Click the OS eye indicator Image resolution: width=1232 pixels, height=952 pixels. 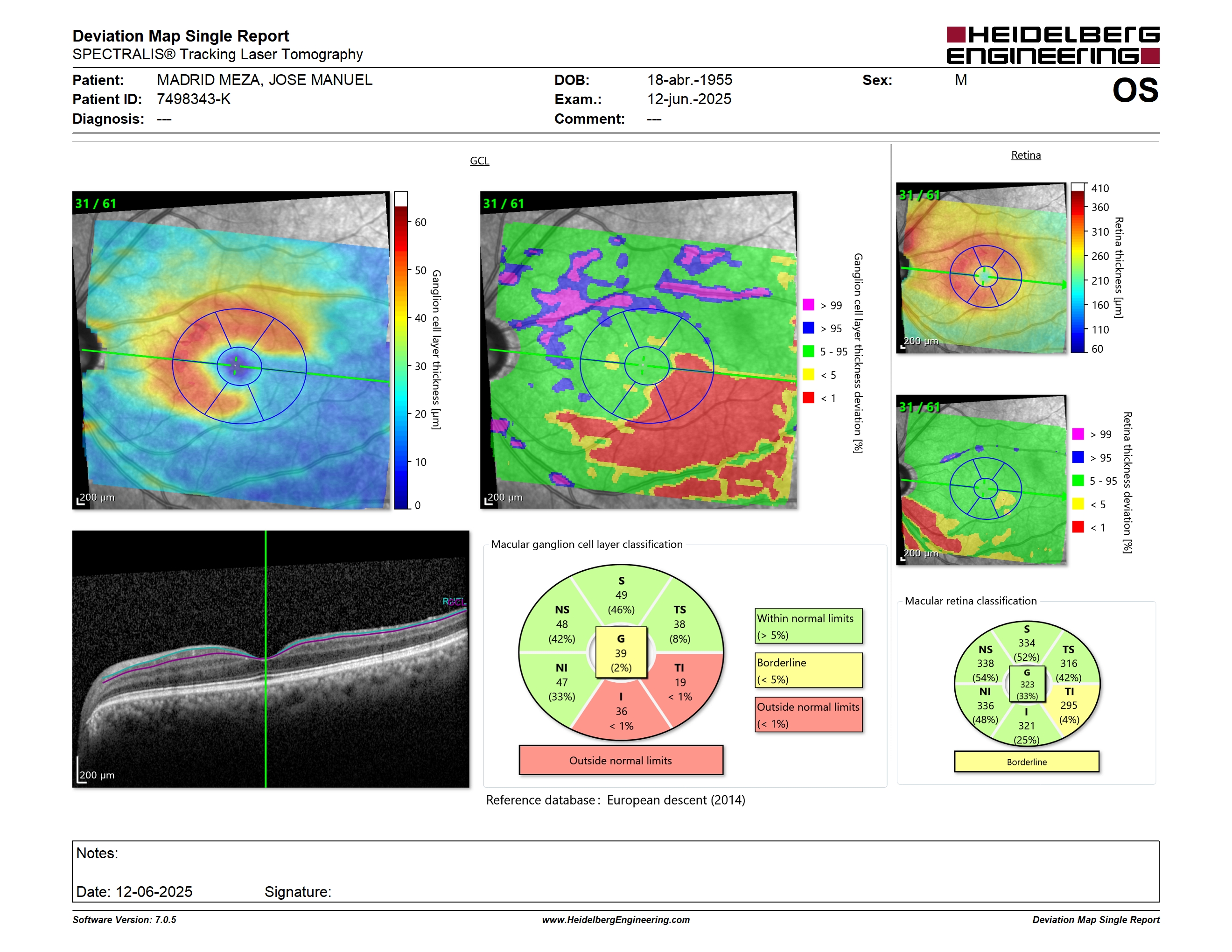(1135, 90)
